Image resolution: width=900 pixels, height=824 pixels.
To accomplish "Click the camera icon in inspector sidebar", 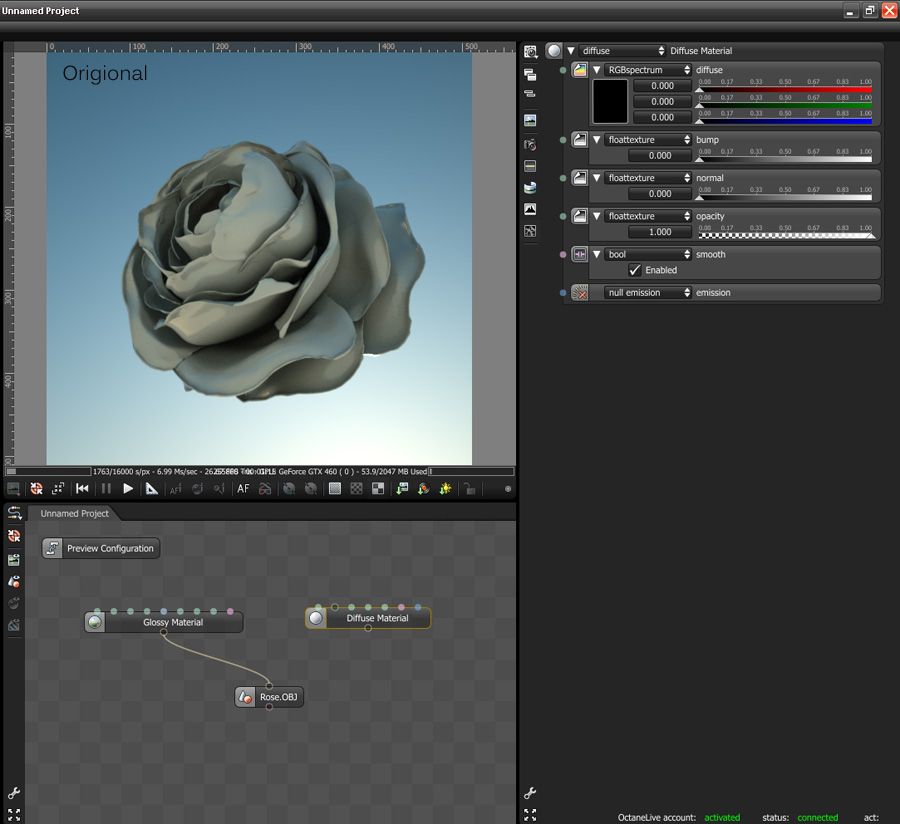I will (530, 145).
